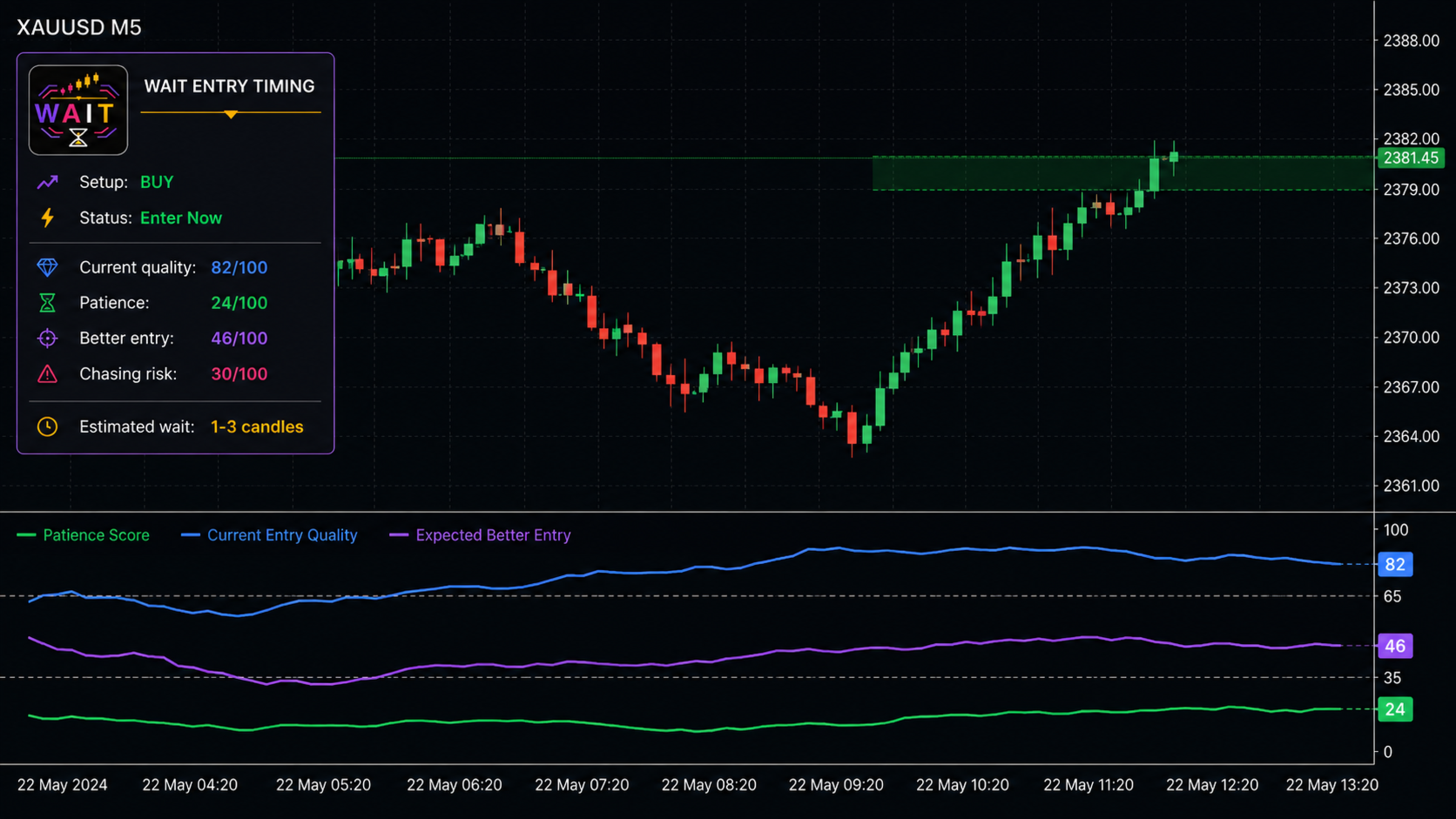Click the Chasing risk label in the panel
Screen dimensions: 1456x819
[128, 373]
